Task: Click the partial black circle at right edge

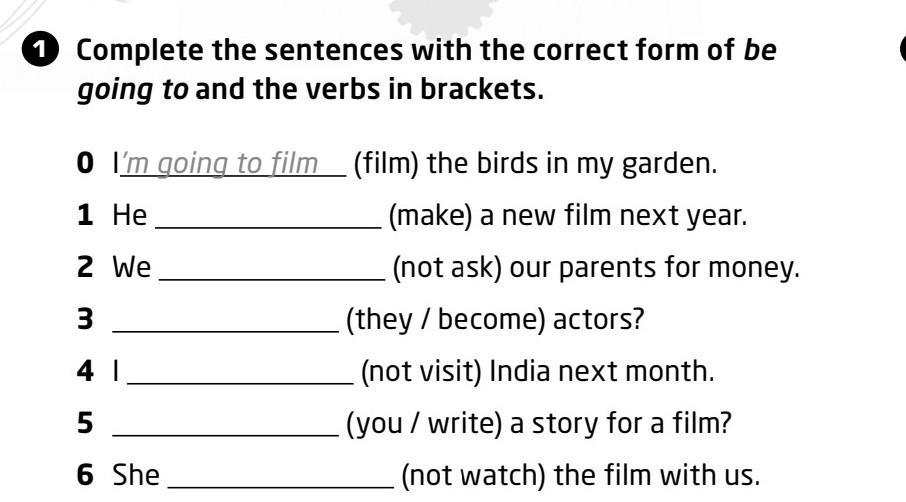Action: coord(903,50)
